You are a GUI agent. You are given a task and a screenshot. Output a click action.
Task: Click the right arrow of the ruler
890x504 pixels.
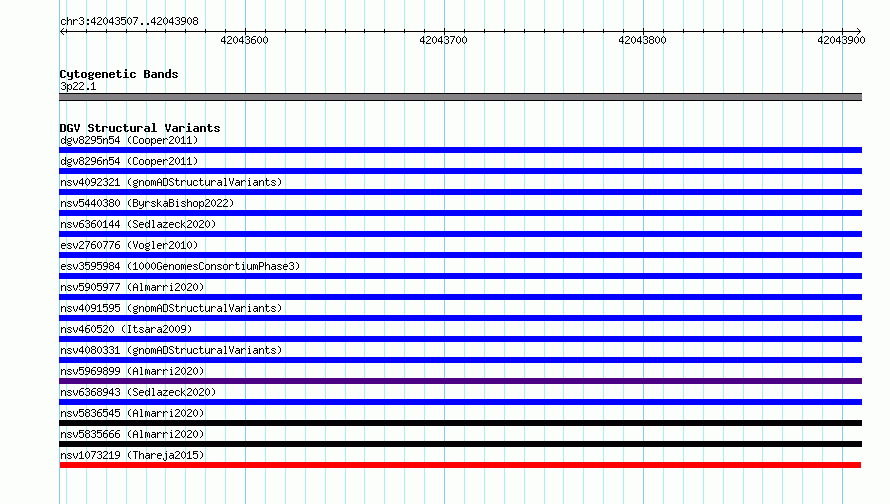coord(859,31)
